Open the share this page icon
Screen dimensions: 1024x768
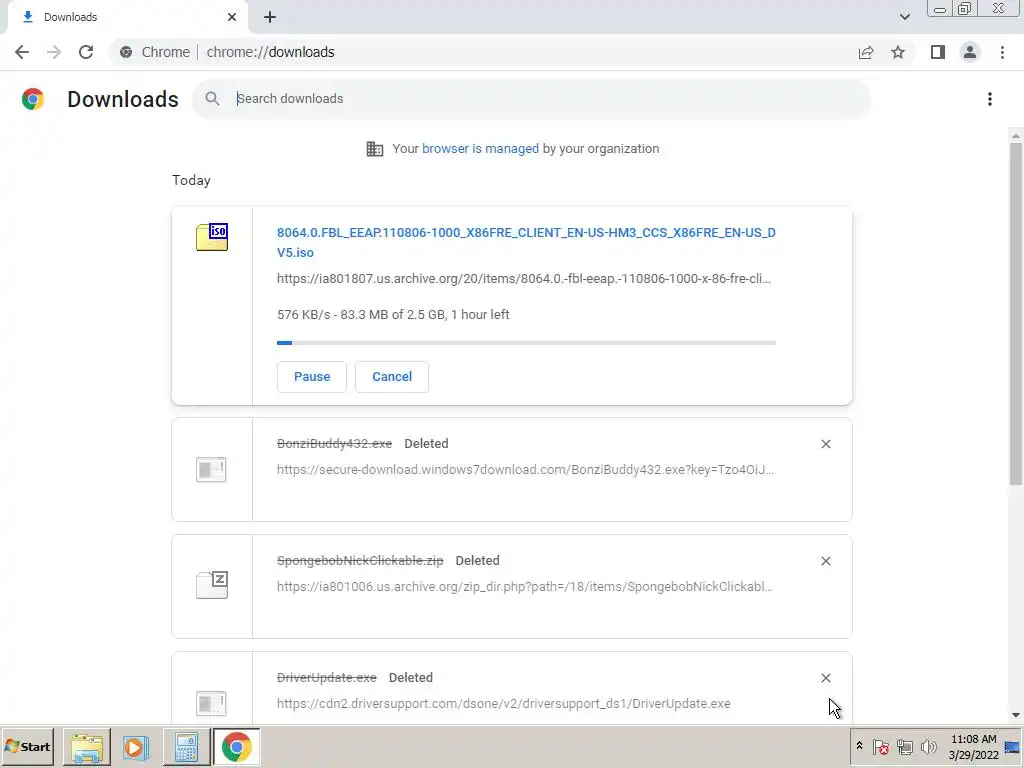pyautogui.click(x=866, y=52)
